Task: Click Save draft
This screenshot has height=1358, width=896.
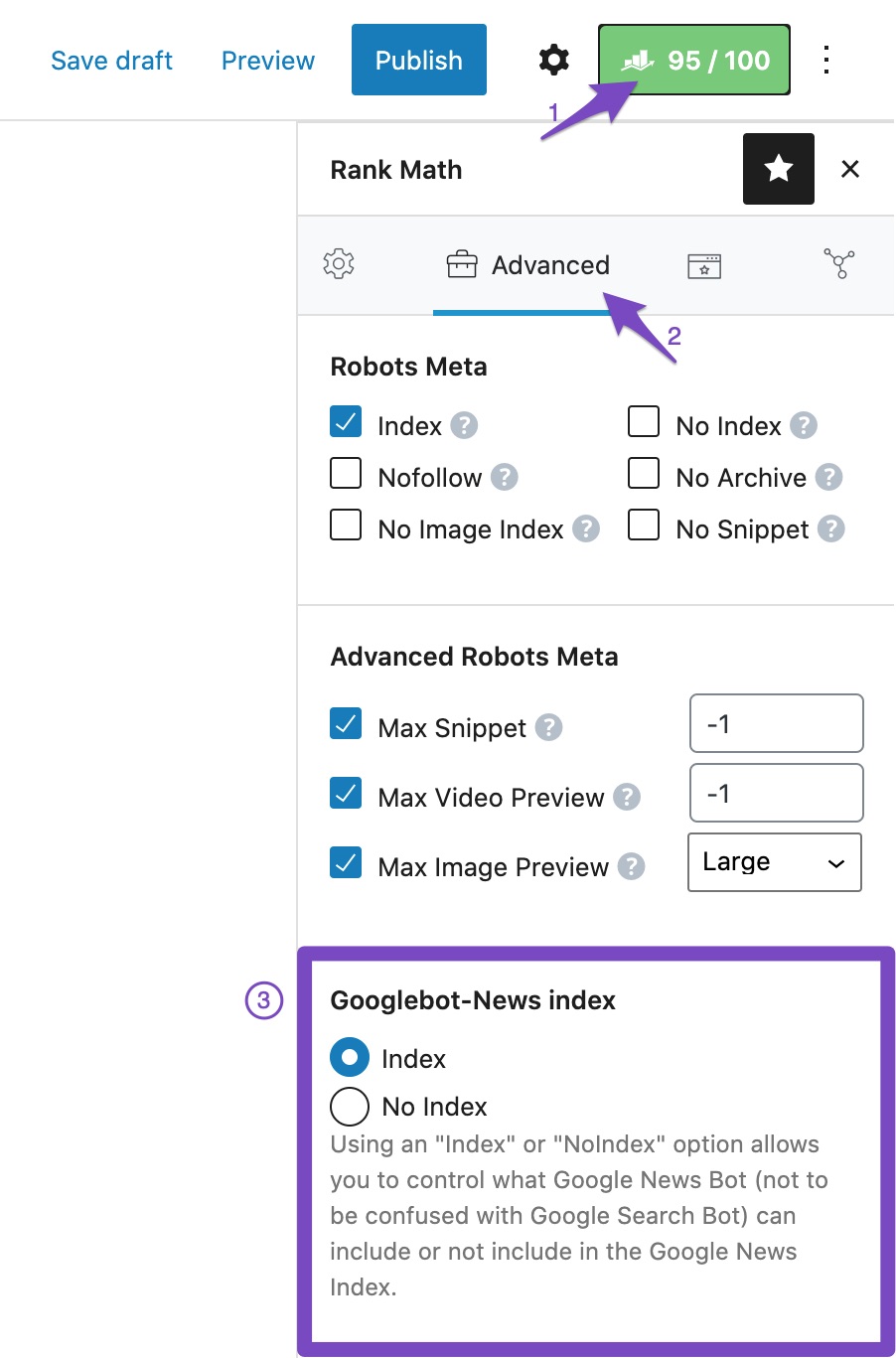Action: coord(112,61)
